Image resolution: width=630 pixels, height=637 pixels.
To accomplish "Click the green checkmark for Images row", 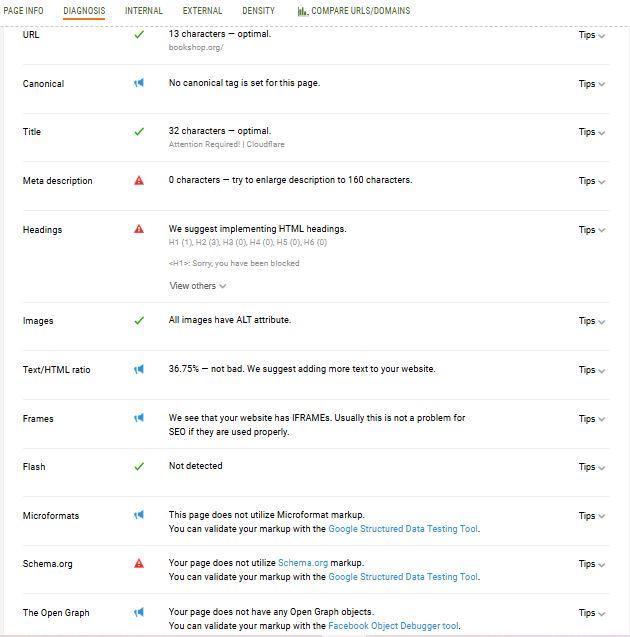I will coord(139,321).
